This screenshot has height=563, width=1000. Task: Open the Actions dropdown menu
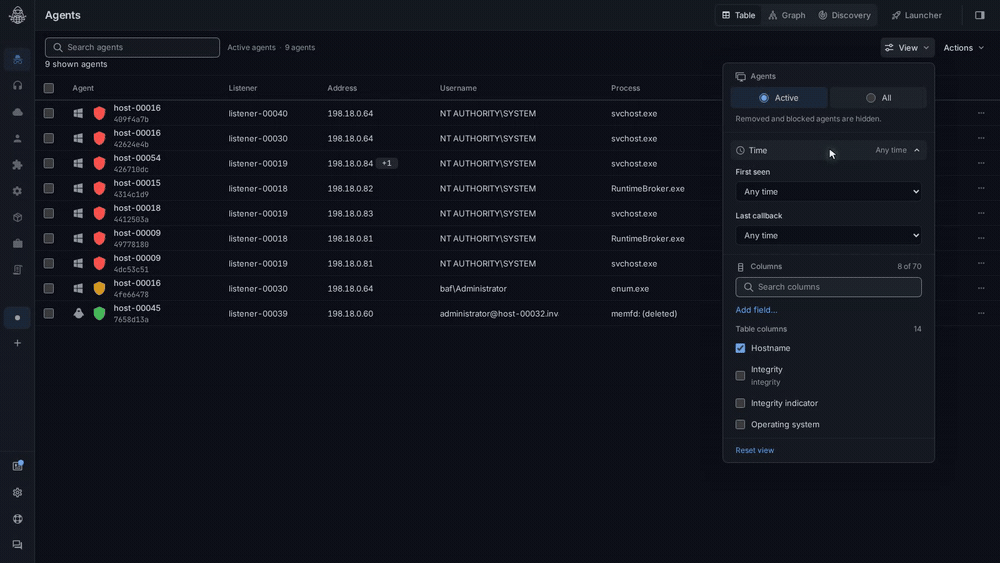point(964,48)
